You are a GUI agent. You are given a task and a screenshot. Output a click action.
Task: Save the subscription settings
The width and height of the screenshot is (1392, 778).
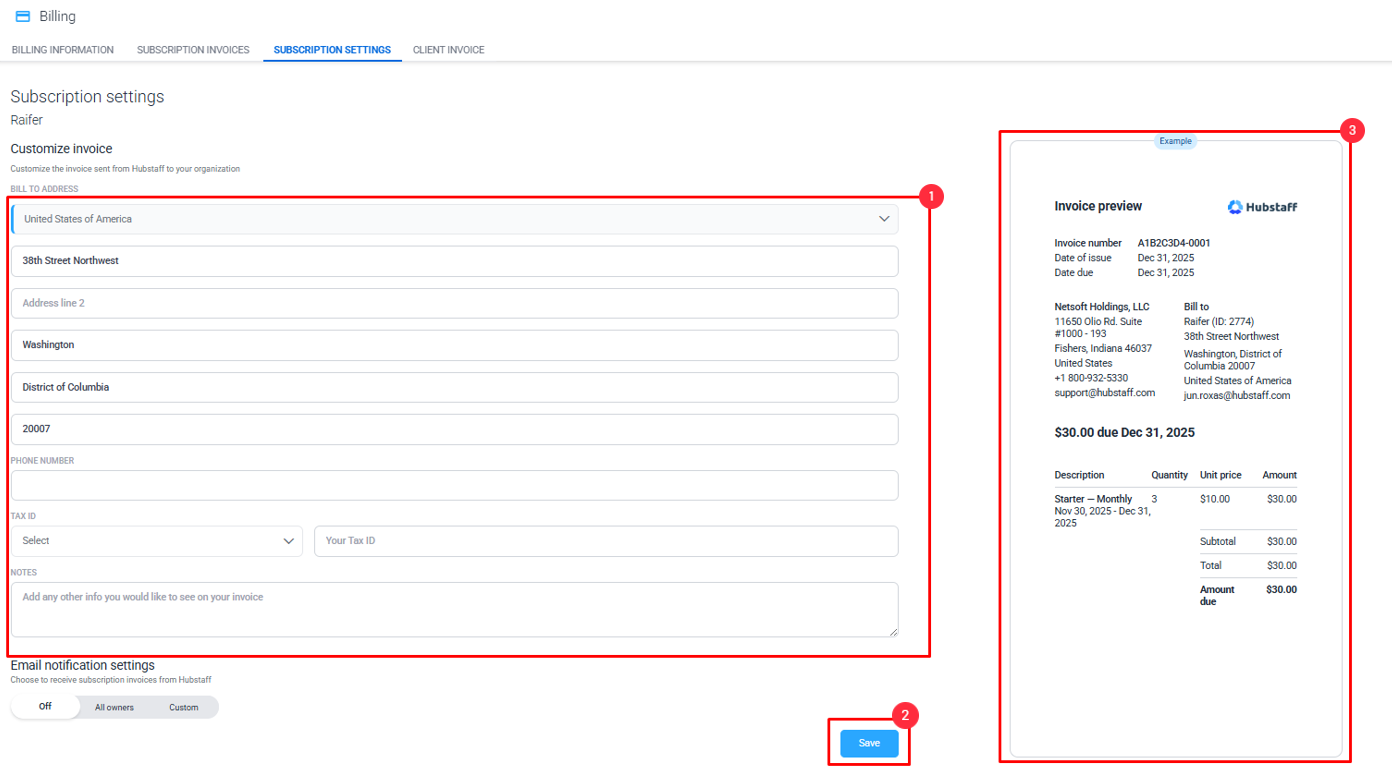tap(869, 743)
